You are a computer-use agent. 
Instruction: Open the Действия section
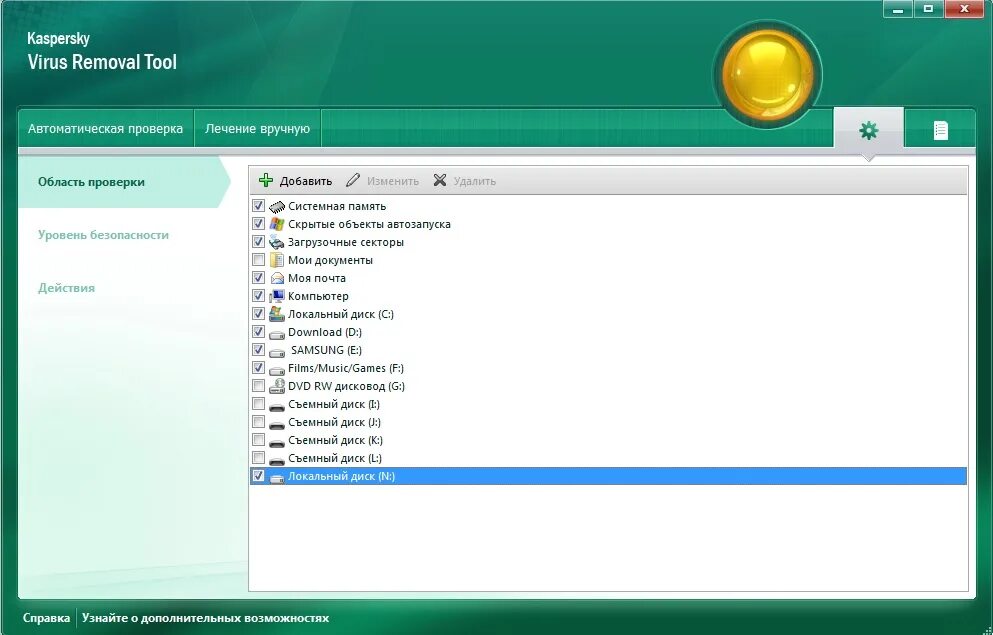point(66,288)
